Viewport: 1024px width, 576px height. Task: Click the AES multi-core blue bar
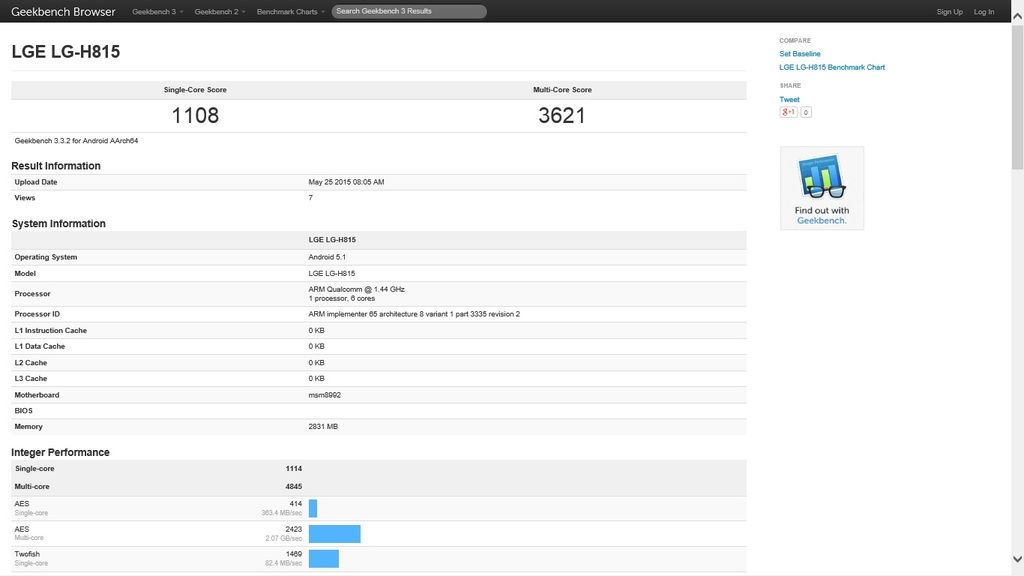coord(334,533)
